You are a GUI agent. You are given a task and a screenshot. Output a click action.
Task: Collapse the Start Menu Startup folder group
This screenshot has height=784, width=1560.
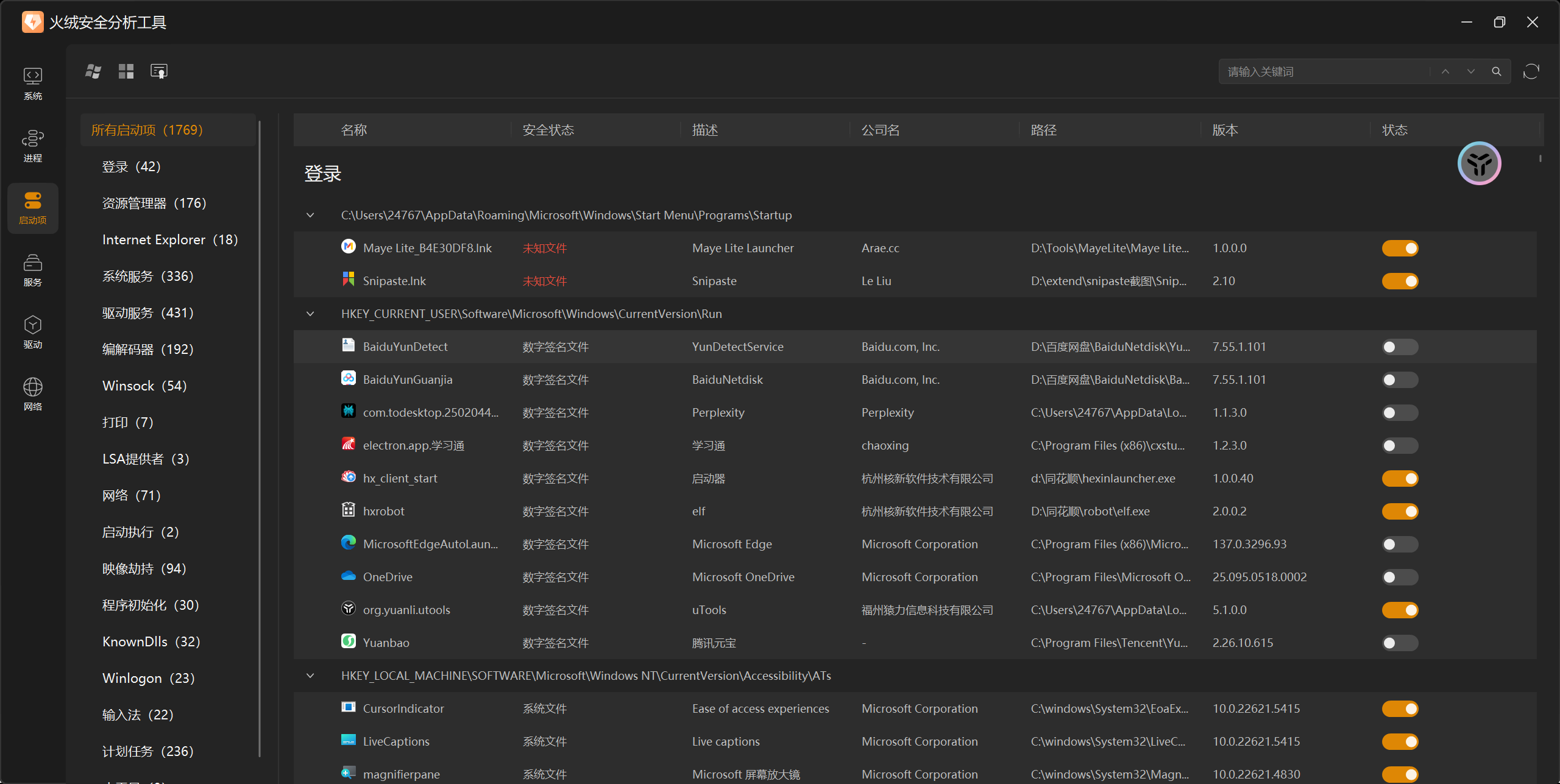310,215
